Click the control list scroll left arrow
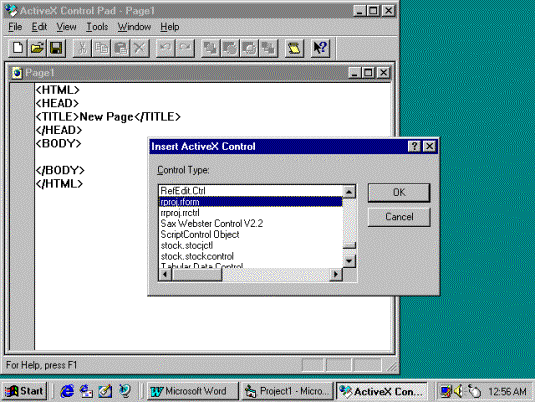Image resolution: width=535 pixels, height=402 pixels. (x=165, y=274)
